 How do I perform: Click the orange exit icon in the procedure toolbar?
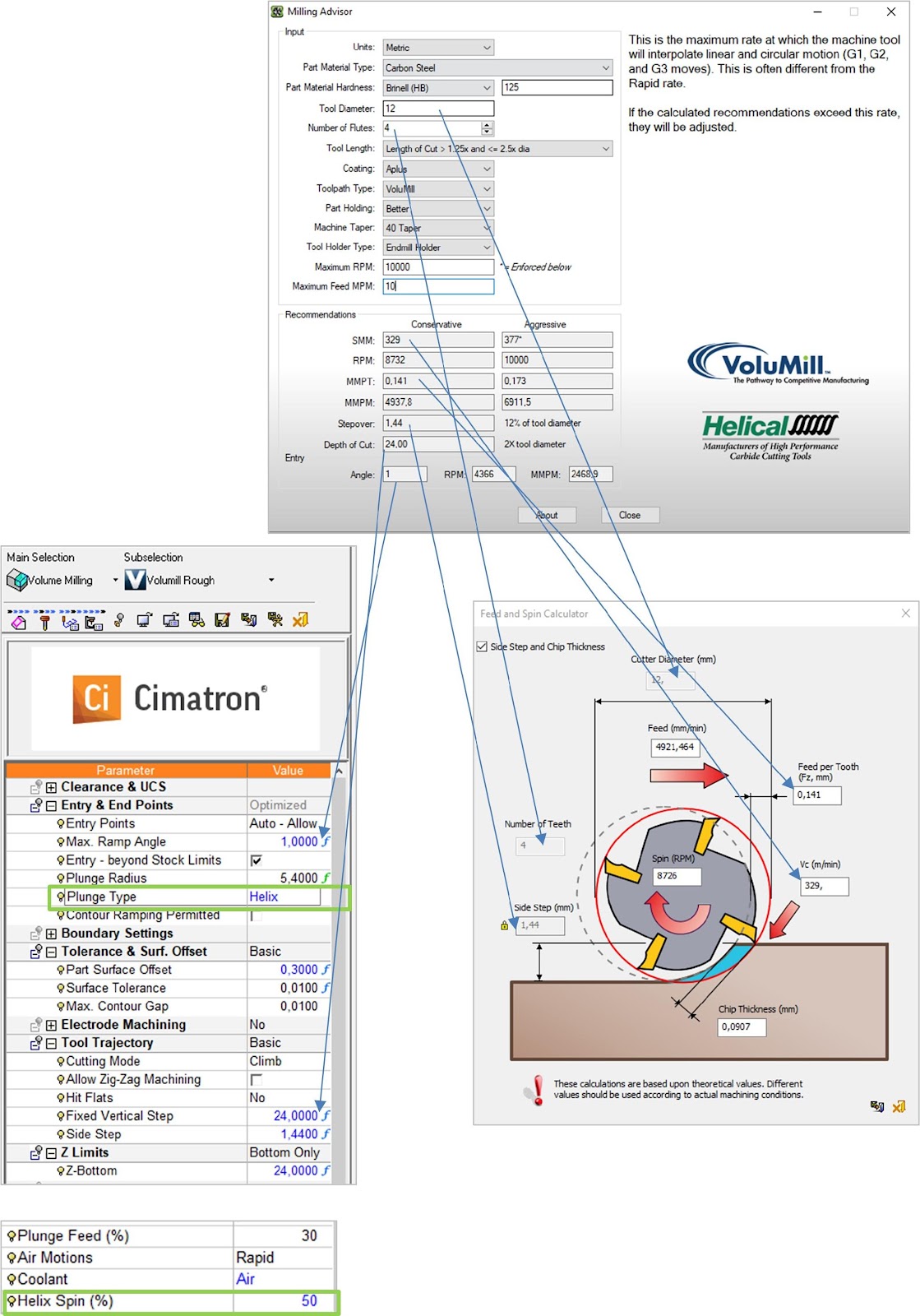coord(300,620)
